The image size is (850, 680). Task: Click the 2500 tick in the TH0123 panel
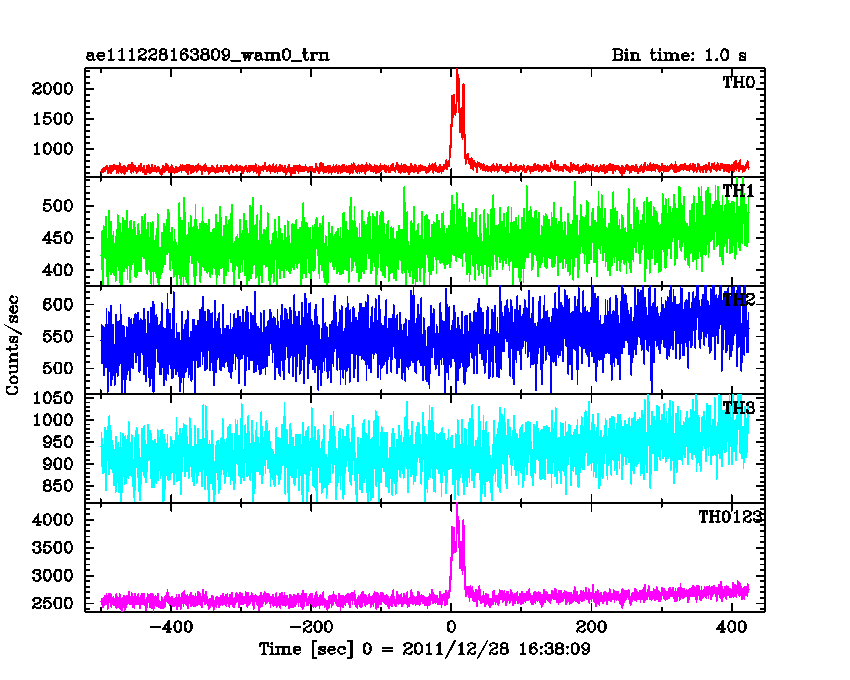(53, 603)
